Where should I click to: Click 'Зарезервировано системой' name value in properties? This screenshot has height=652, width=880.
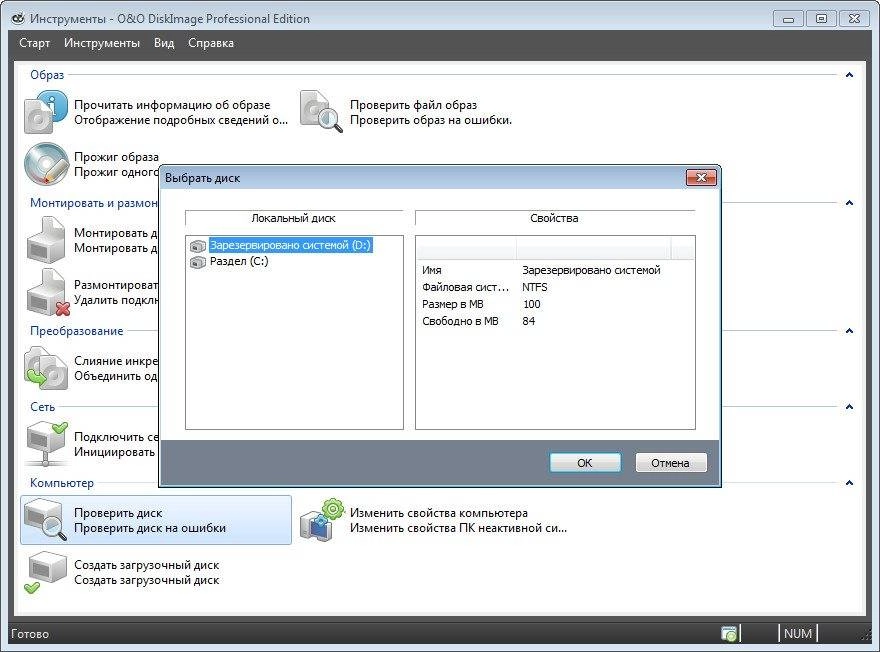tap(592, 270)
